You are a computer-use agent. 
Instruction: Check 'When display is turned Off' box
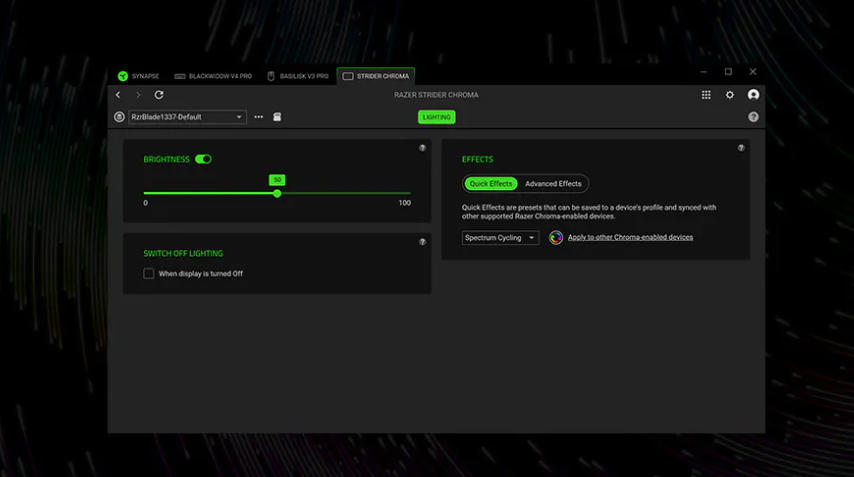click(149, 273)
